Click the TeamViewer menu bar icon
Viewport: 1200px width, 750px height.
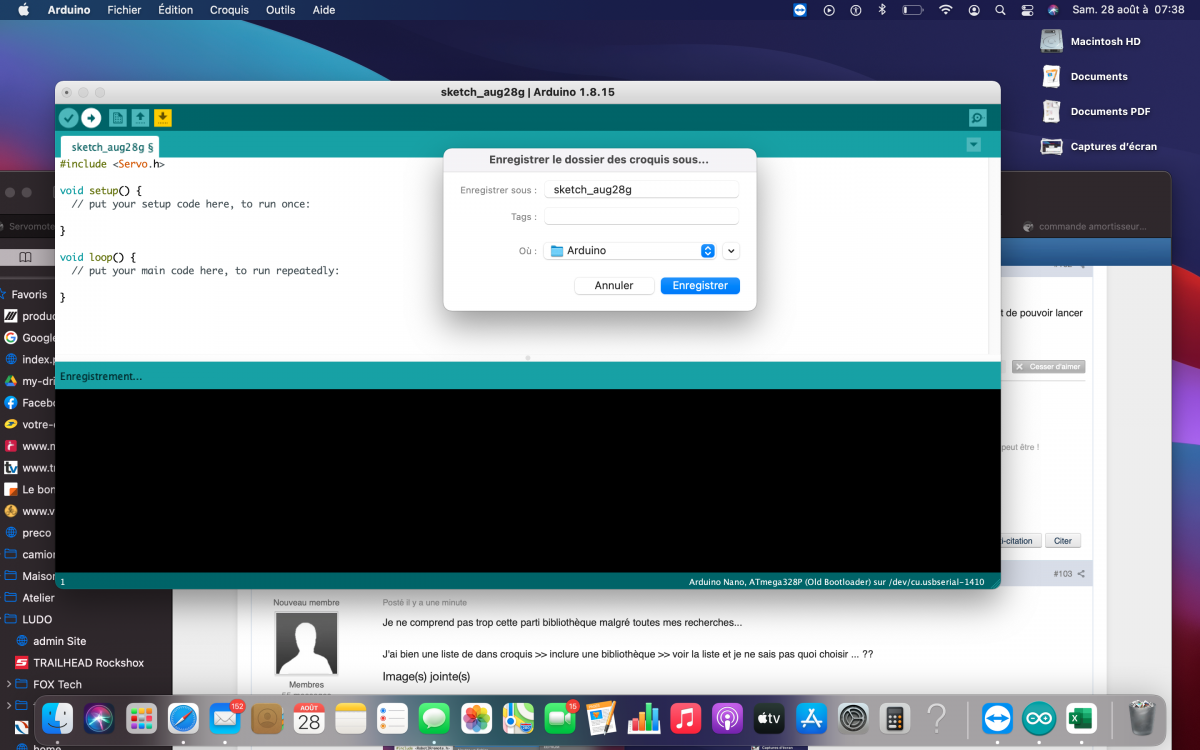click(x=800, y=10)
